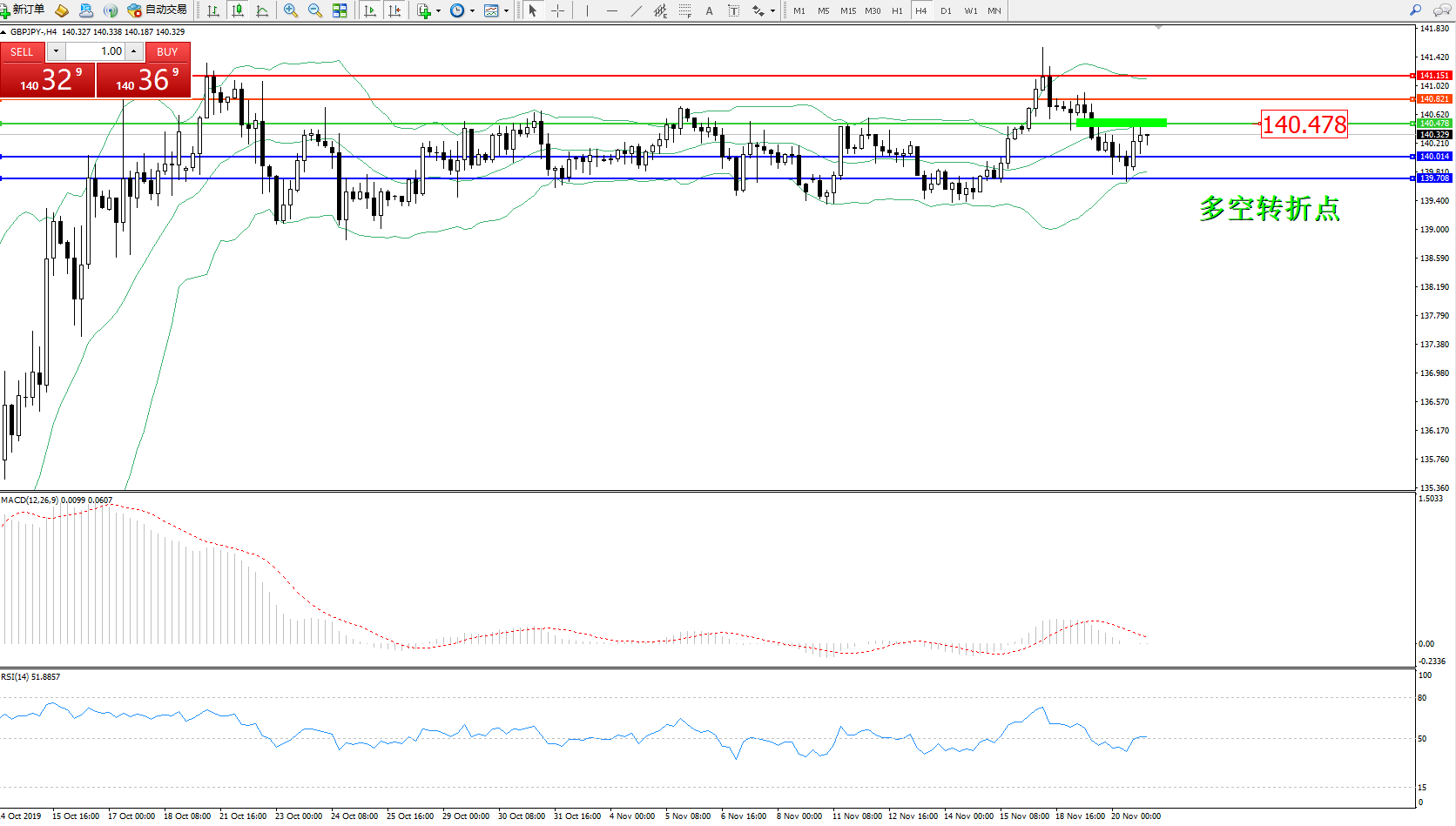Expand the periodicity clock dropdown
Viewport: 1456px width, 826px height.
tap(472, 10)
